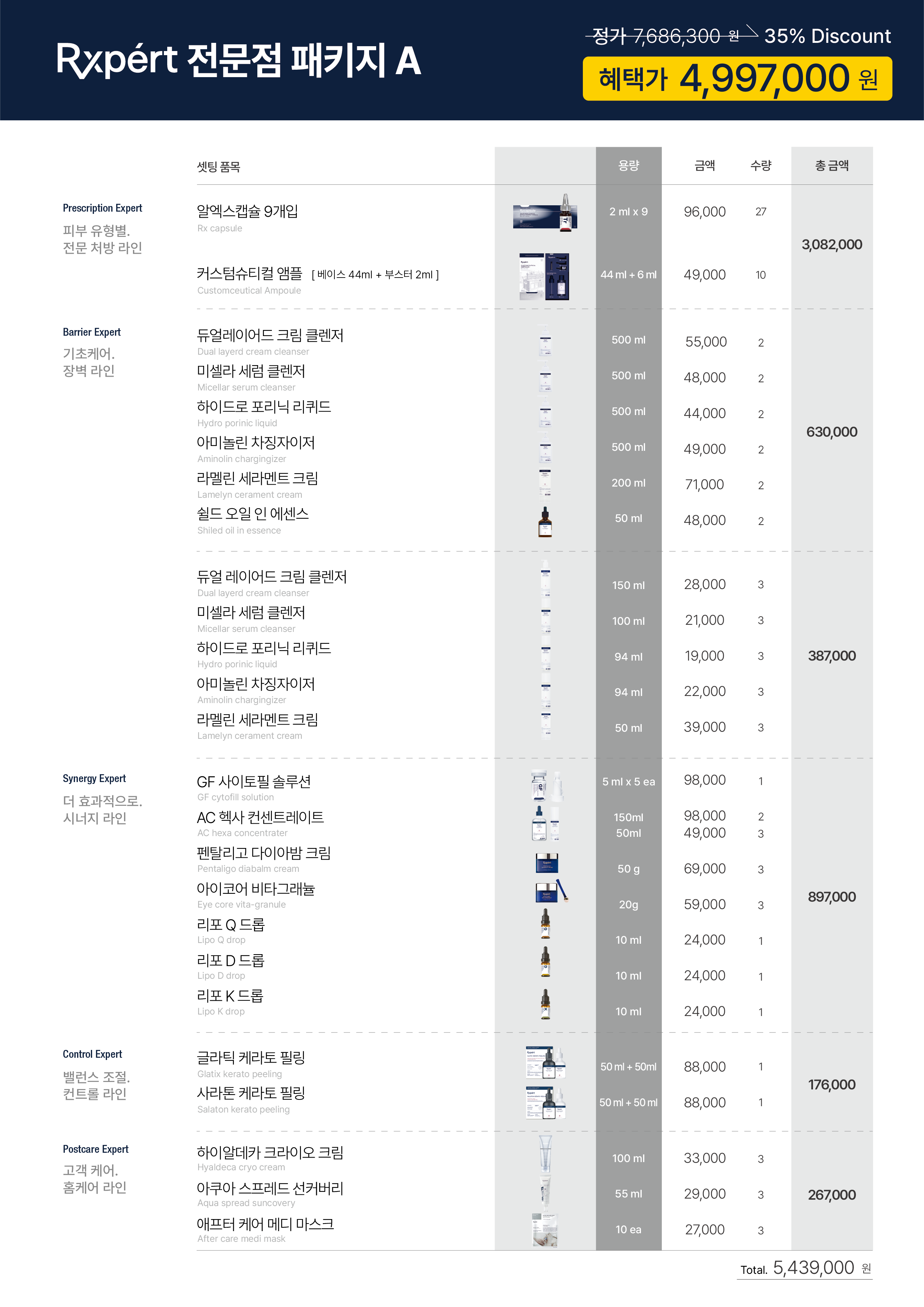
Task: Click the 총 금액 column header
Action: pyautogui.click(x=831, y=166)
